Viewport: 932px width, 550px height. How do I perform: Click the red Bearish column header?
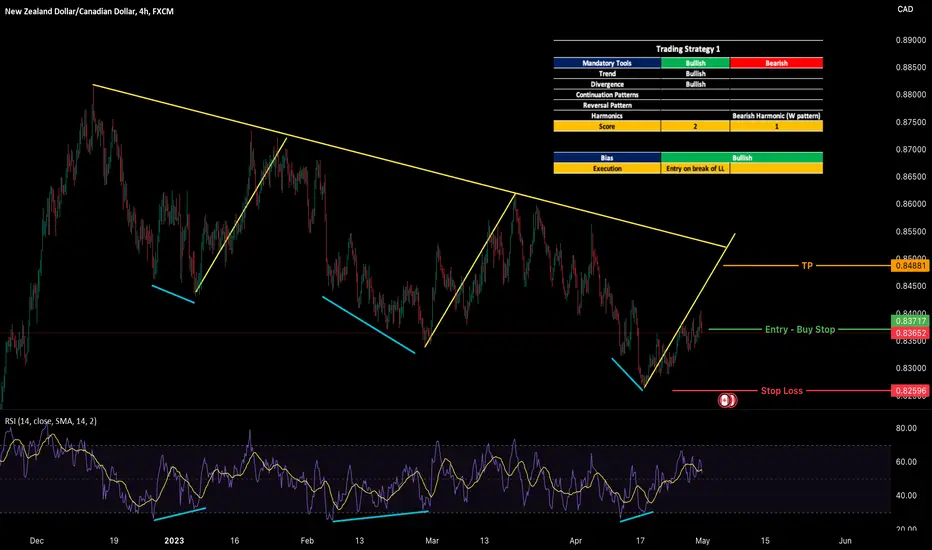coord(776,63)
